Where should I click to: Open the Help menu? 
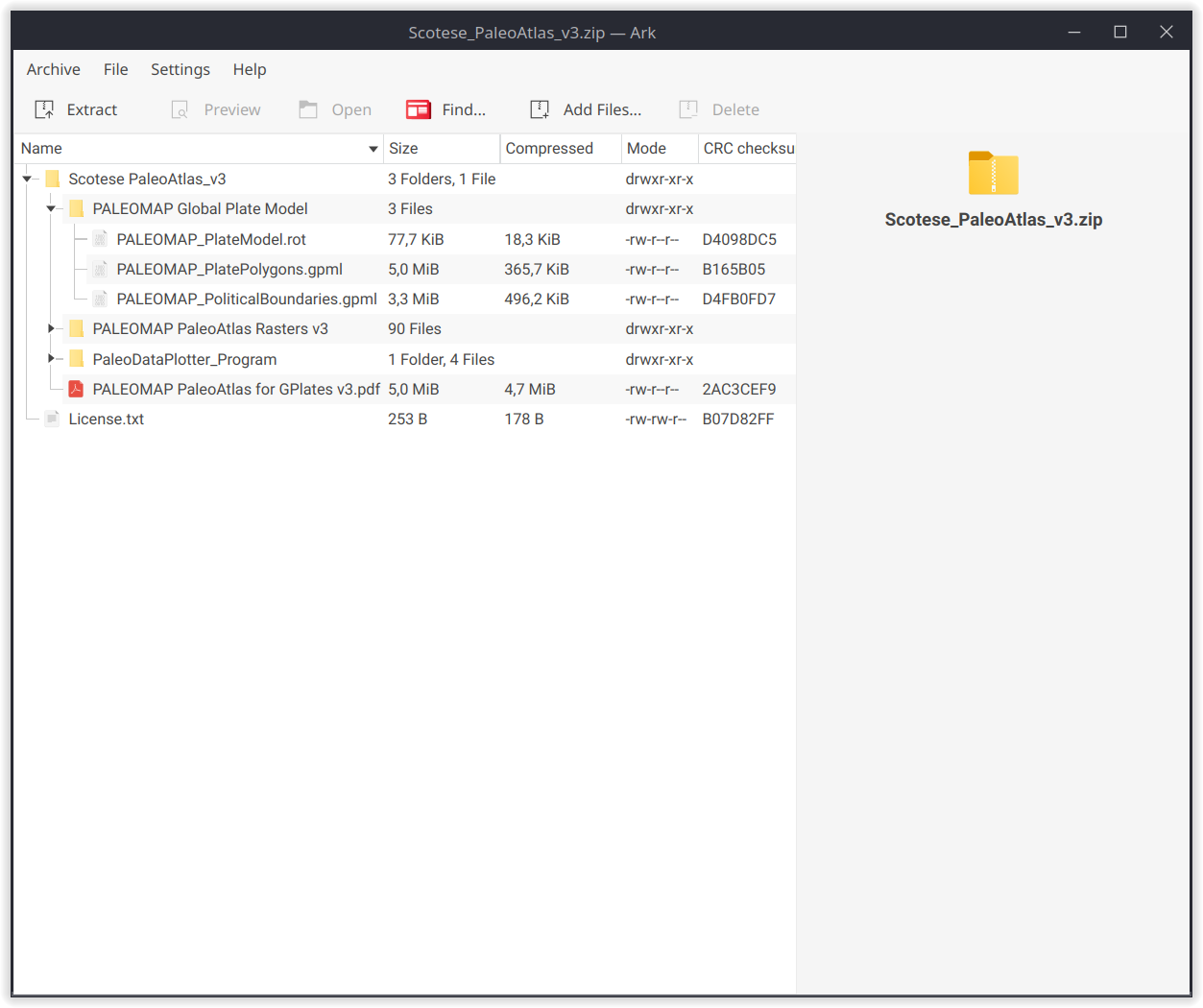coord(250,69)
